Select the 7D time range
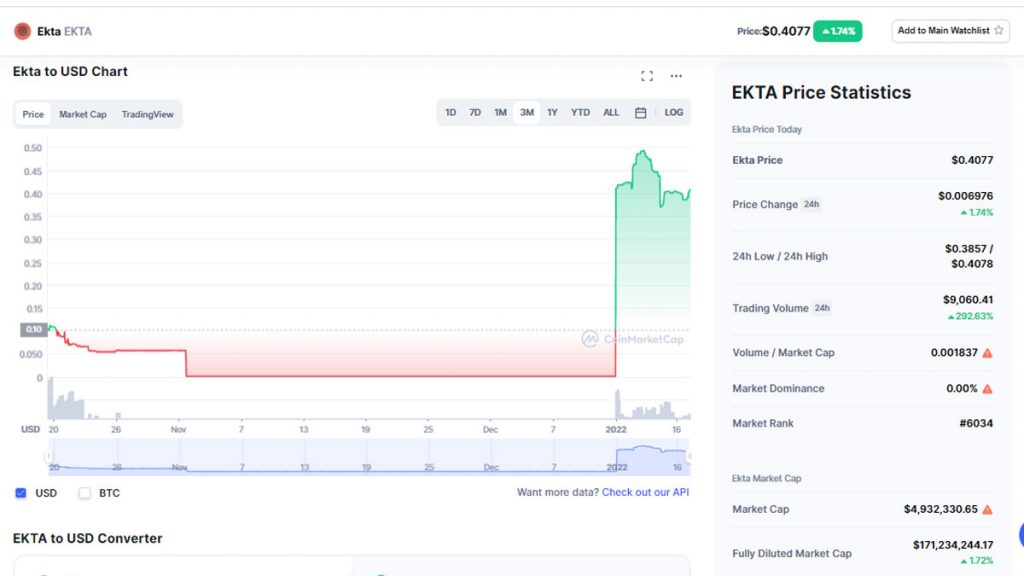 (475, 112)
